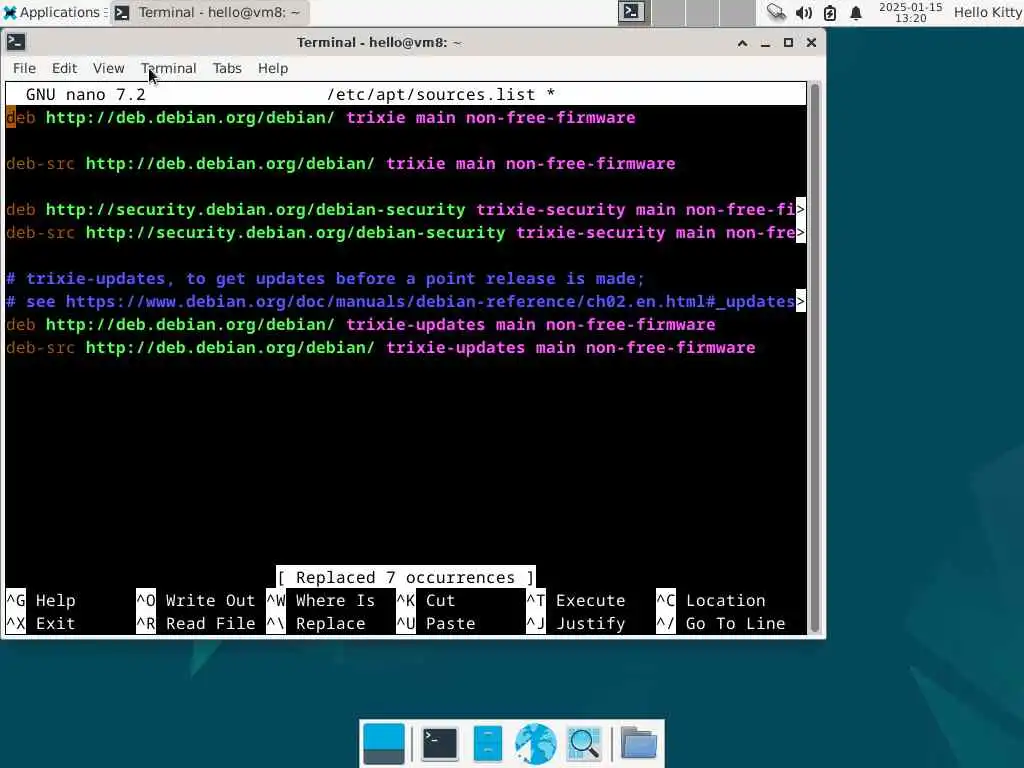This screenshot has width=1024, height=768.
Task: Place cursor on first deb trixie main line
Action: click(321, 118)
